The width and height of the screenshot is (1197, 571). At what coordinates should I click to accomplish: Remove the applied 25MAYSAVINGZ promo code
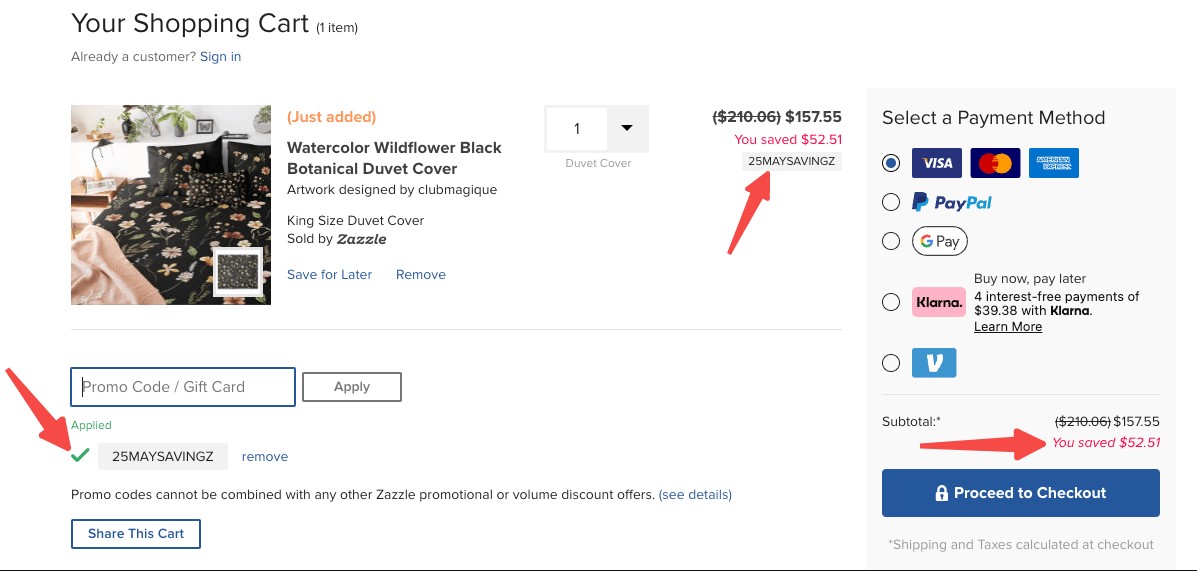(x=265, y=457)
